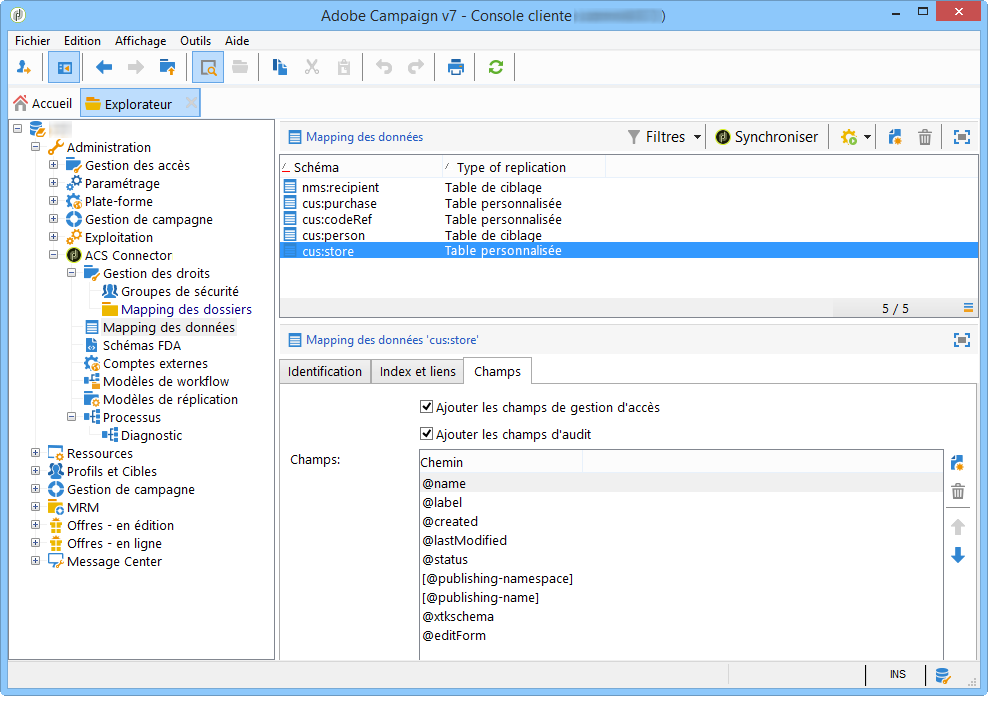Switch to the Index et liens tab
The image size is (1003, 707).
418,372
